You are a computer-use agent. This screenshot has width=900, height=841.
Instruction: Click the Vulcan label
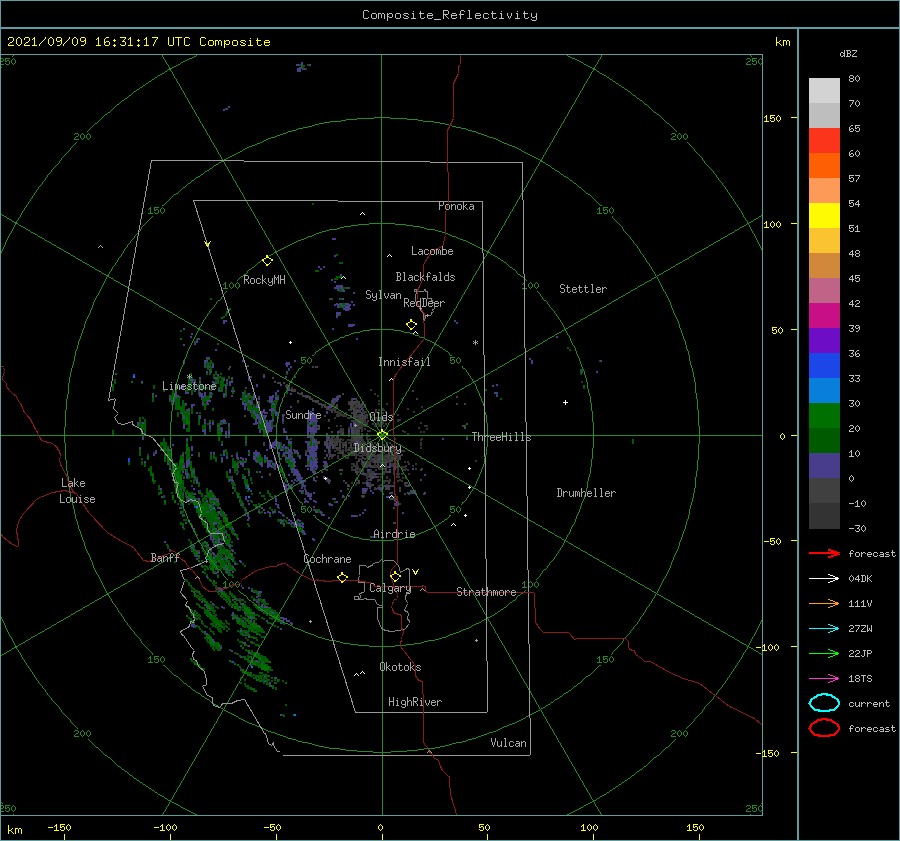click(x=508, y=743)
